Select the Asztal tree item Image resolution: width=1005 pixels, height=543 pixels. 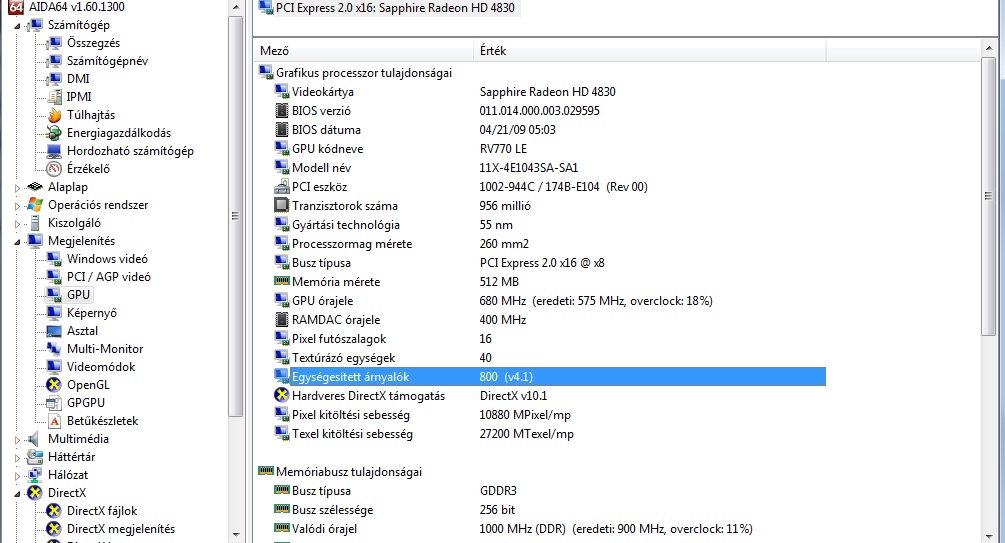click(x=82, y=331)
